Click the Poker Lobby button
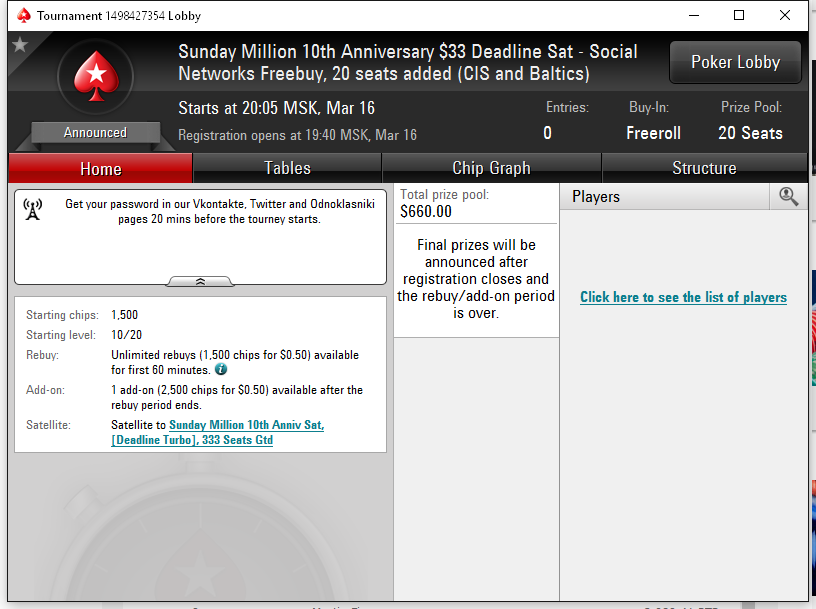The image size is (816, 609). point(735,62)
